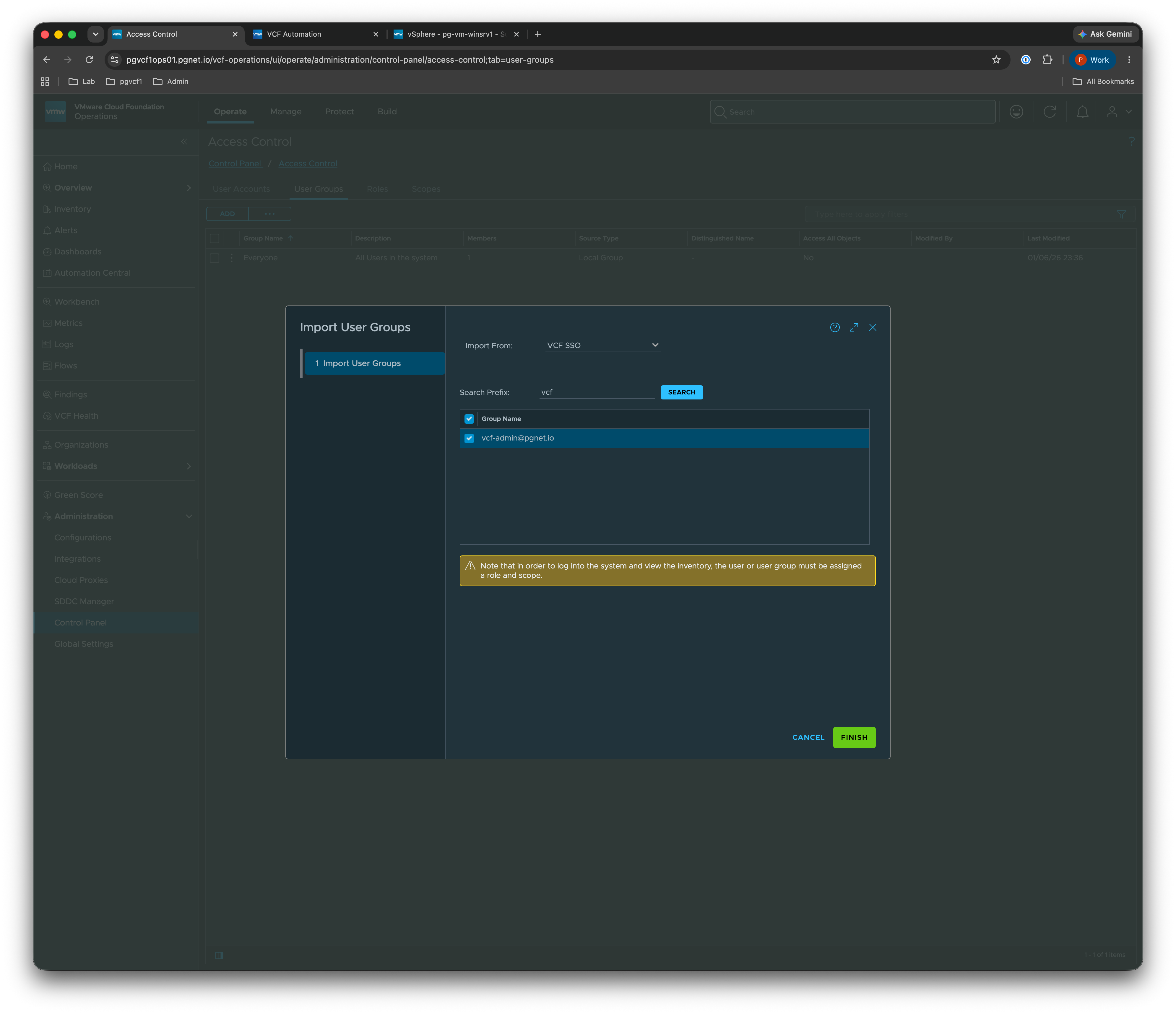Open the Roles tab
Screen dimensions: 1176x1014
tap(377, 189)
